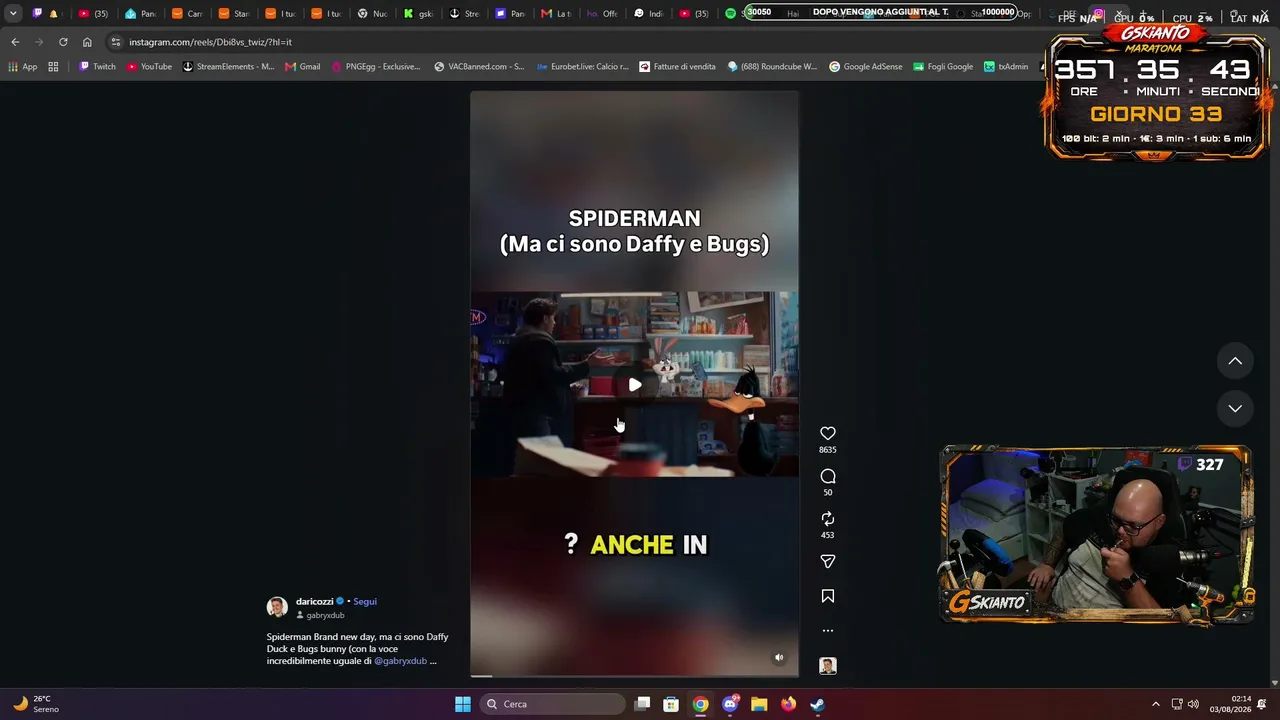Open Discord from the taskbar

pos(730,704)
